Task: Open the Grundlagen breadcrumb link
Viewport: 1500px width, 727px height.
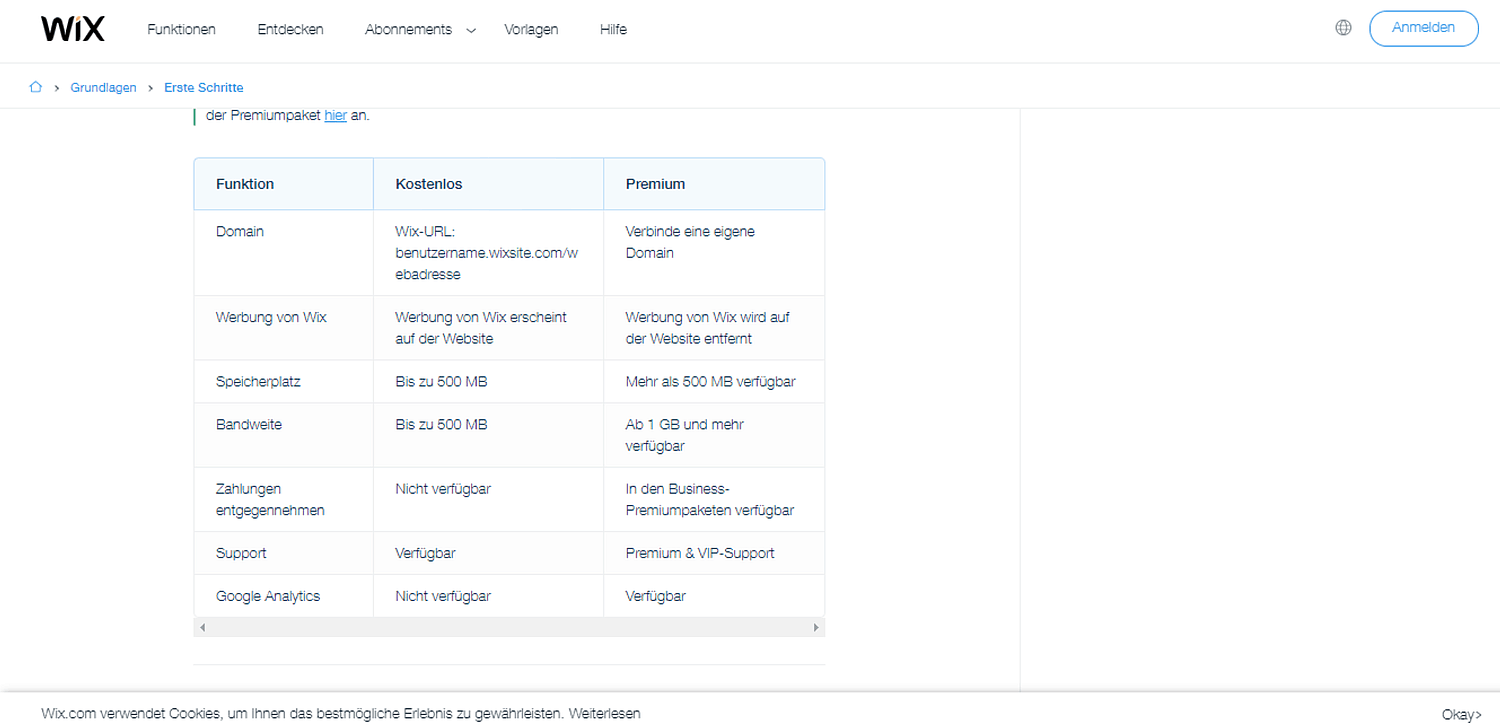Action: pyautogui.click(x=103, y=88)
